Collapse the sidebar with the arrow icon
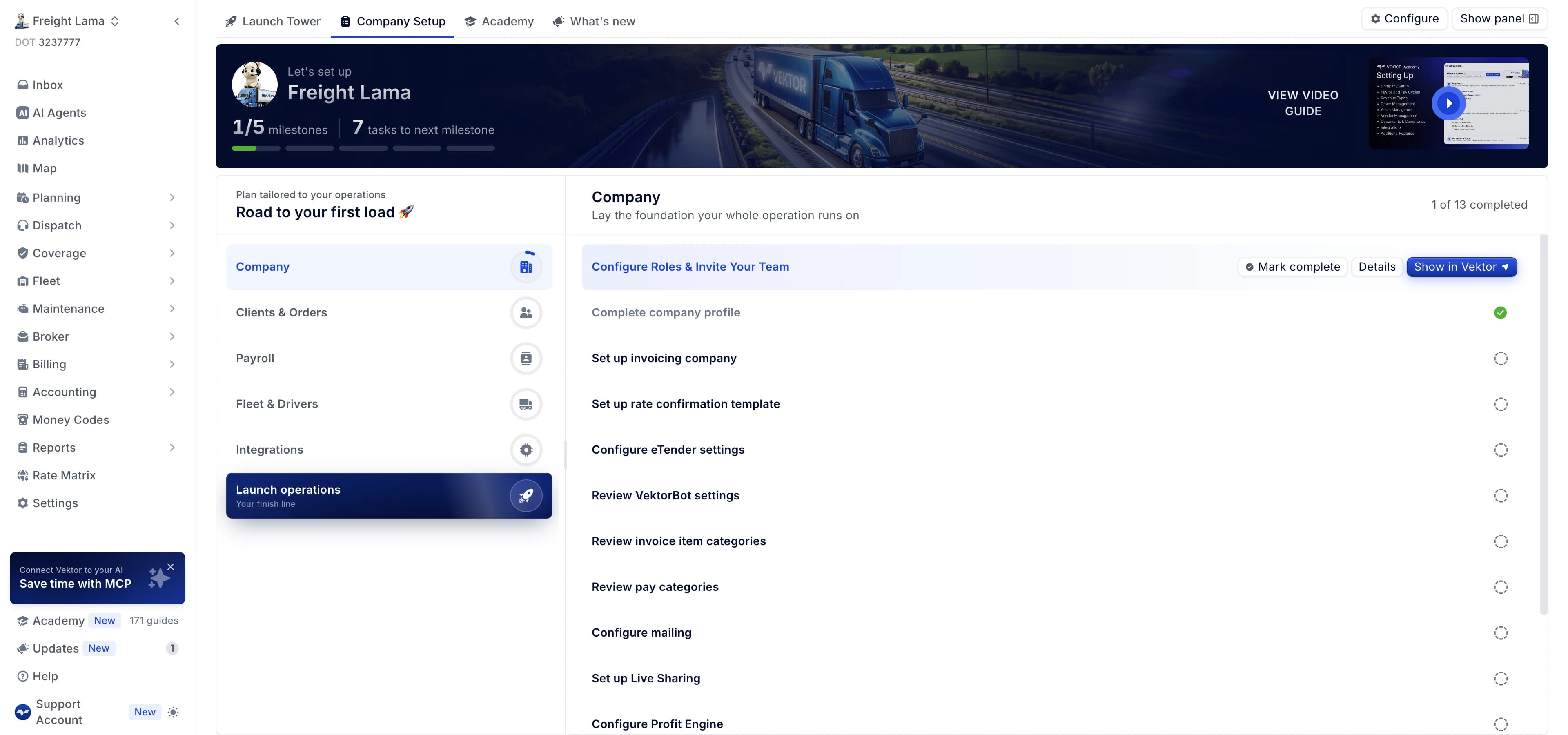Image resolution: width=1568 pixels, height=735 pixels. [x=176, y=21]
